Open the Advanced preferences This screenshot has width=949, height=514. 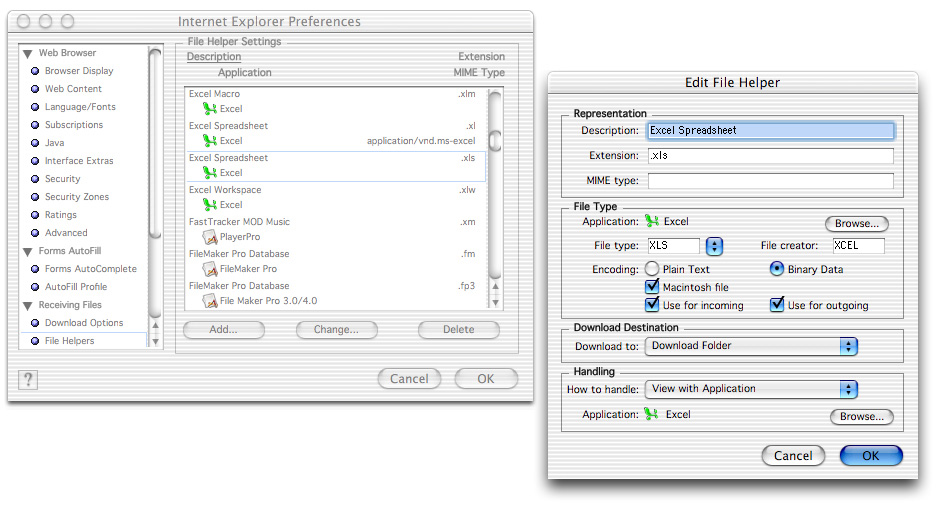click(x=66, y=233)
